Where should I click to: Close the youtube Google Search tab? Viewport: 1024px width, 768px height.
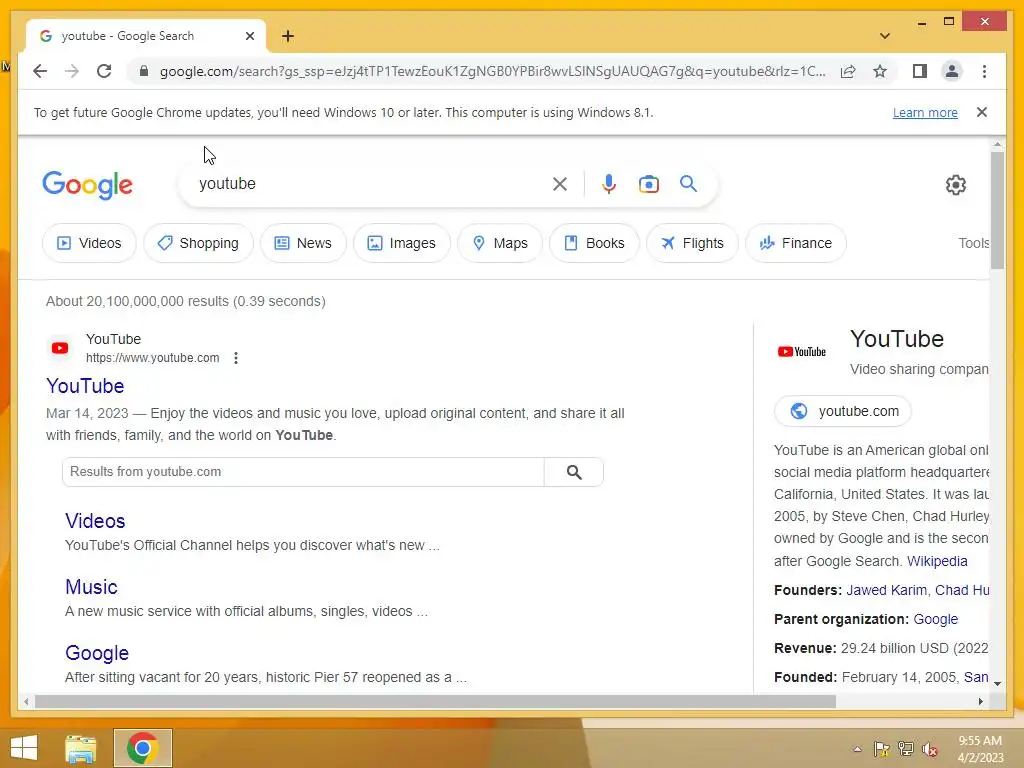(x=249, y=36)
